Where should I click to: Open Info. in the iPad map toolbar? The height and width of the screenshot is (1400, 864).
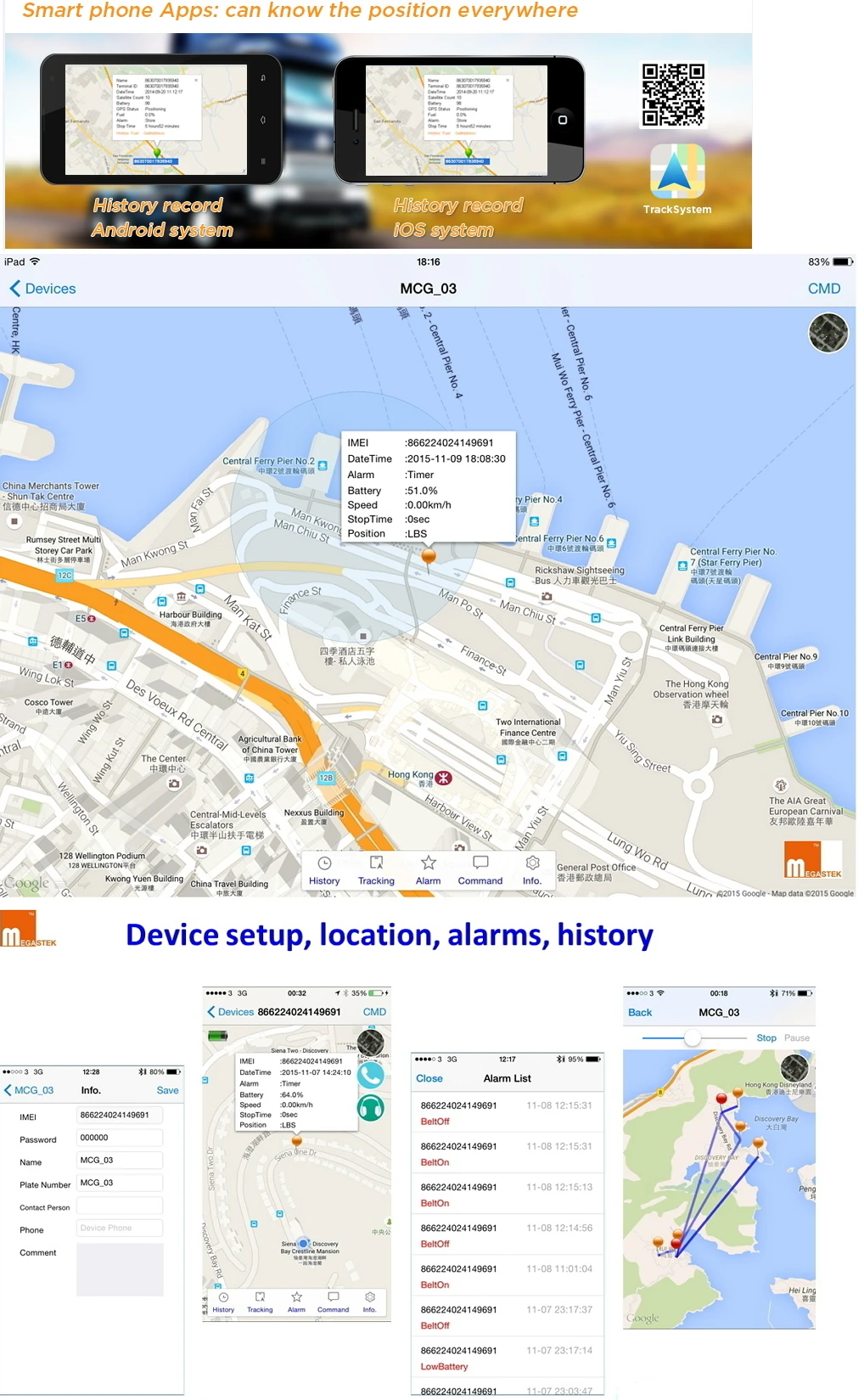pyautogui.click(x=532, y=871)
